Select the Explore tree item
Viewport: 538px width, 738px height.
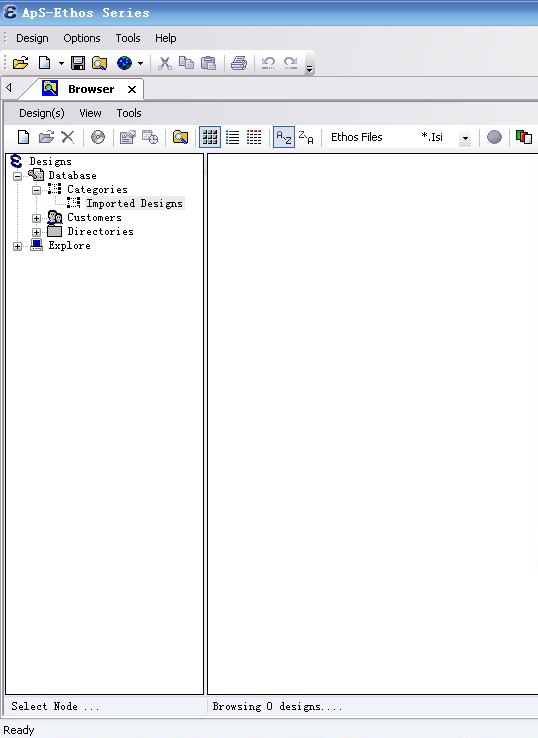(69, 246)
